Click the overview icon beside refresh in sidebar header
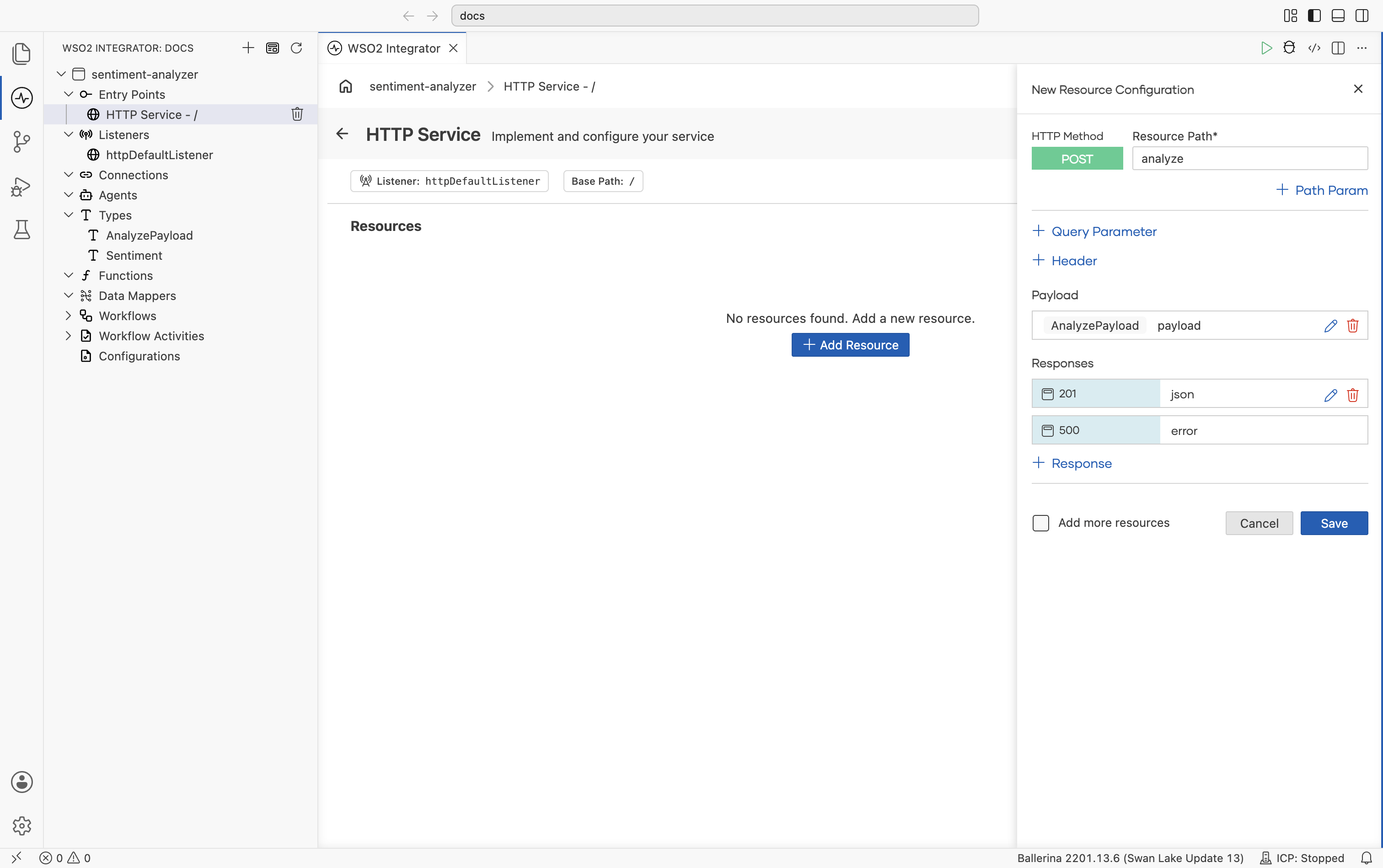Image resolution: width=1383 pixels, height=868 pixels. click(272, 48)
